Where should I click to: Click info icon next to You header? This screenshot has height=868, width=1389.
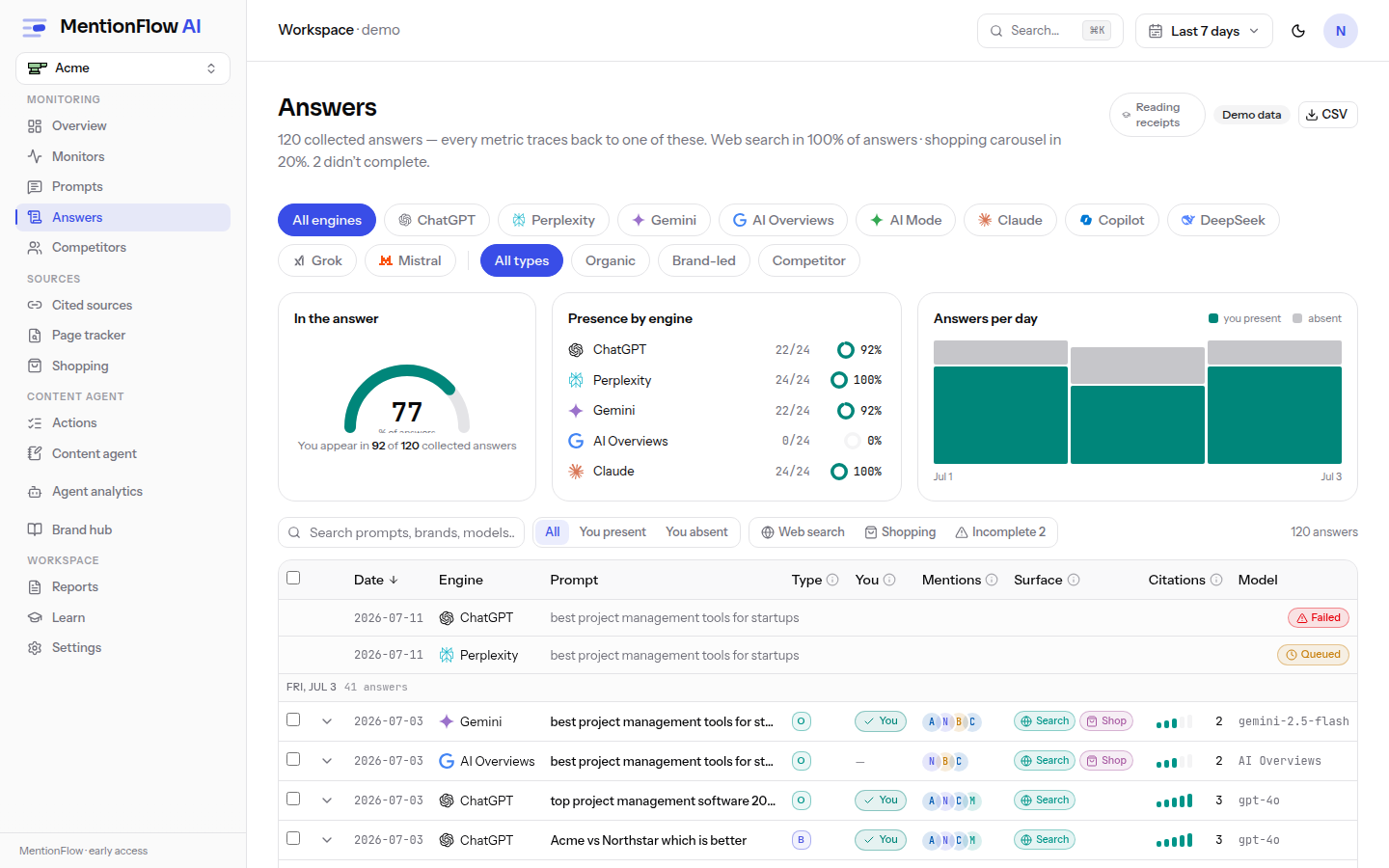[x=889, y=580]
